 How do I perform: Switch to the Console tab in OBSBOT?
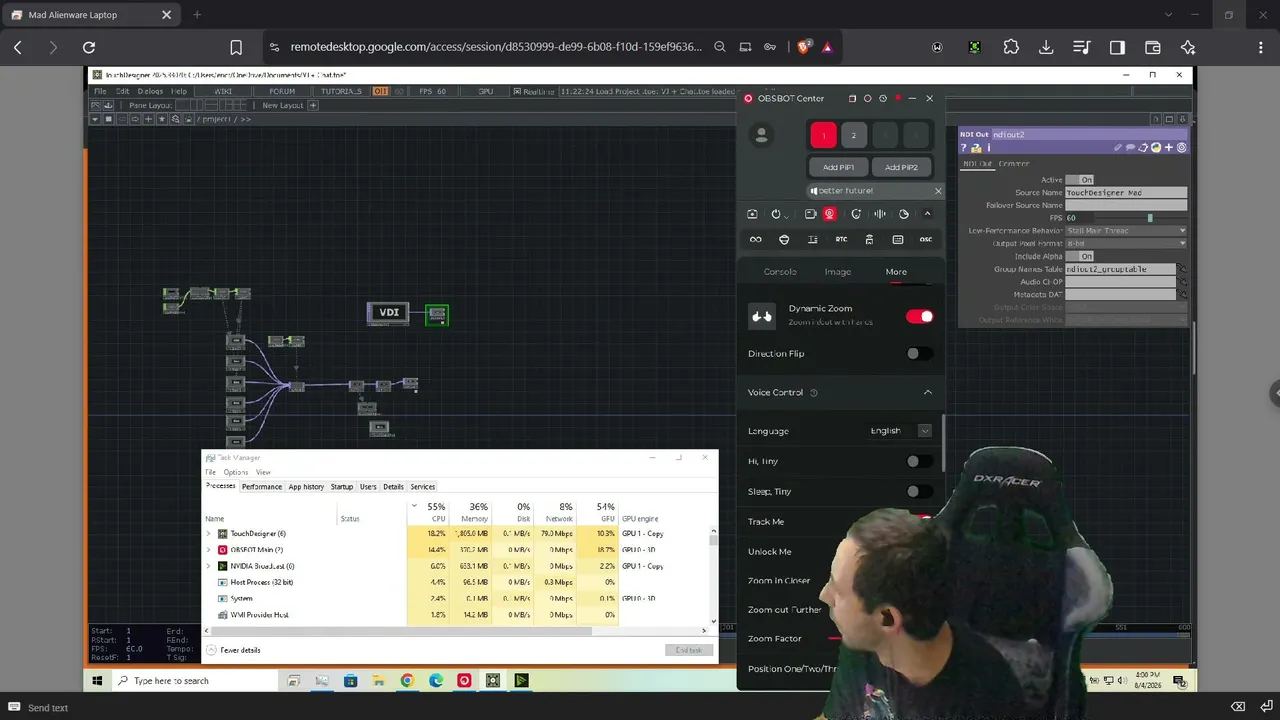coord(780,272)
